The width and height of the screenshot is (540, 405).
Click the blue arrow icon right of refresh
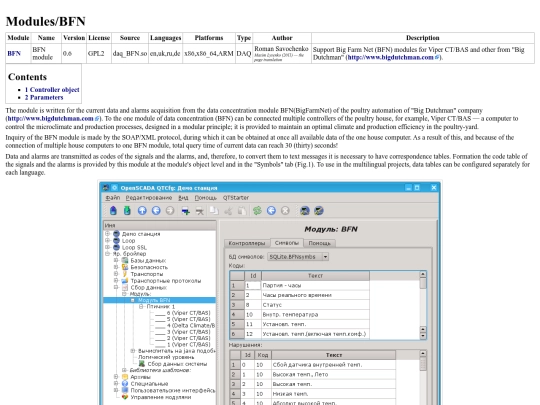pos(271,210)
